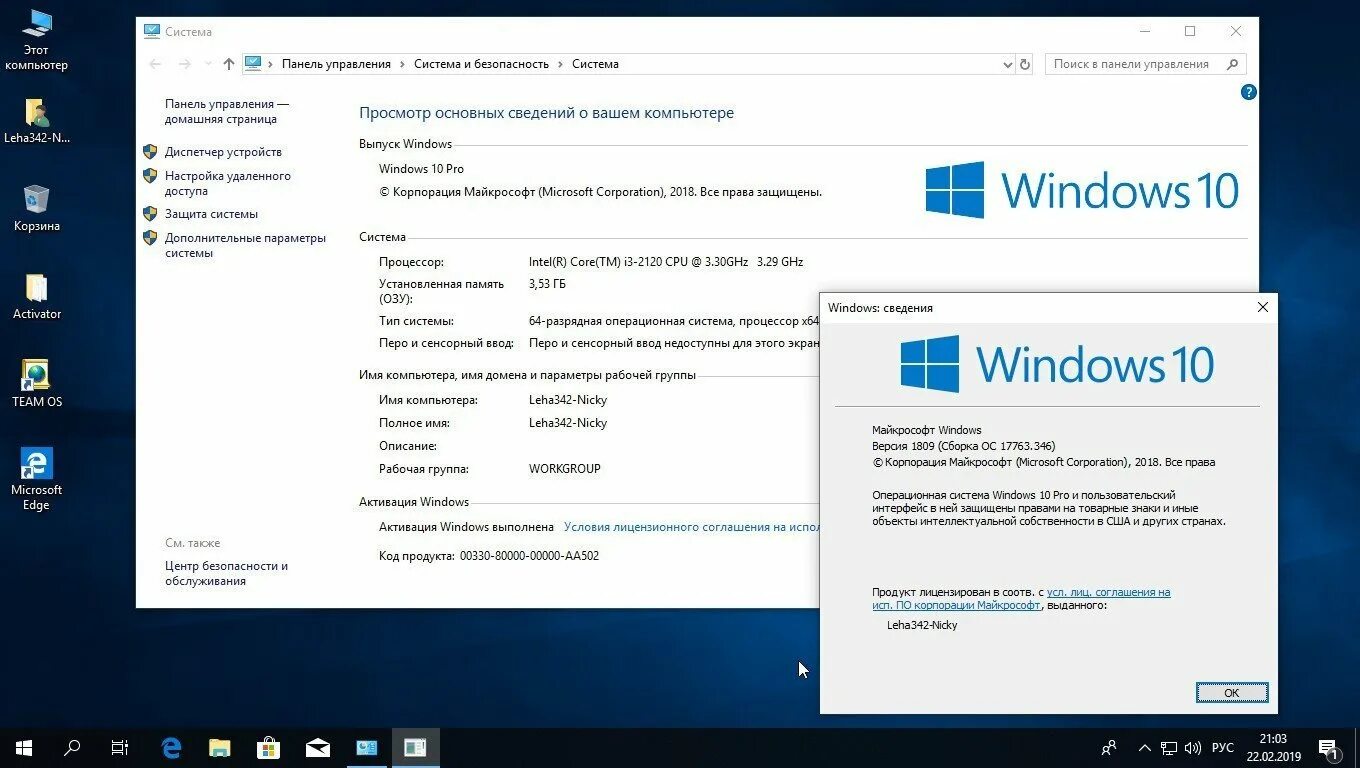Open Защита системы link
The width and height of the screenshot is (1360, 768).
tap(211, 214)
